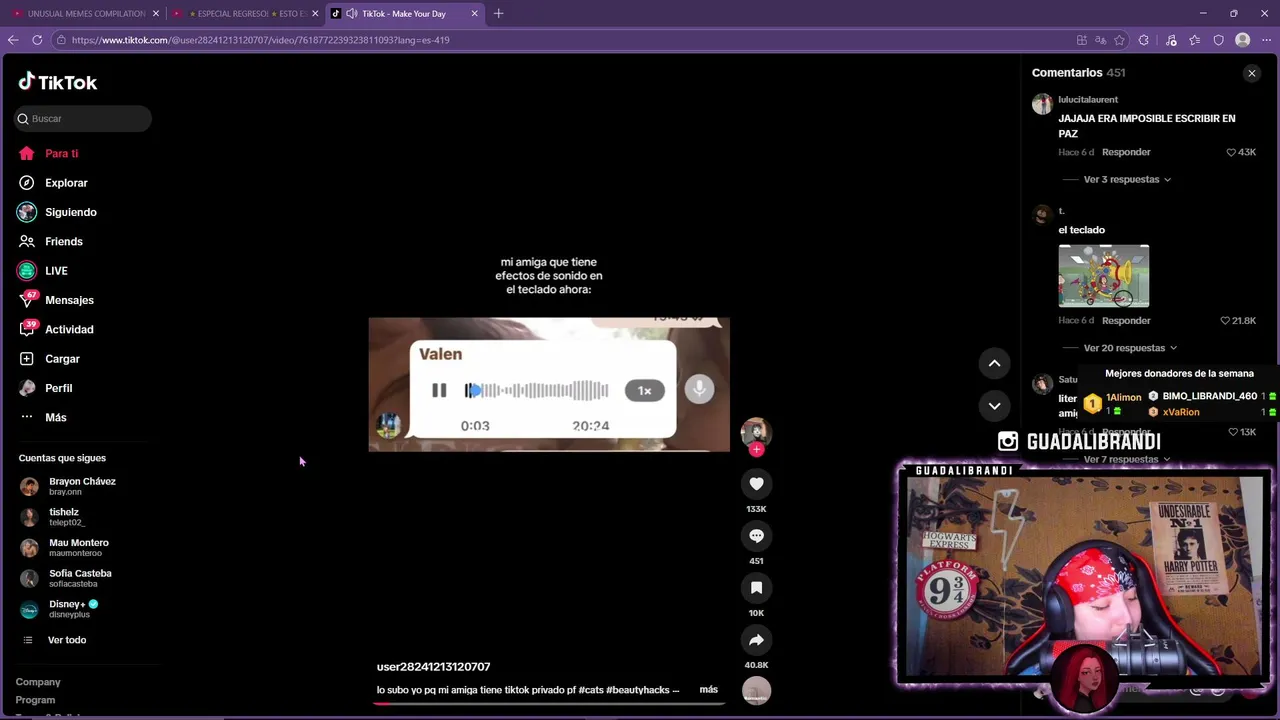Open lulucitalaurent's profile name
This screenshot has height=720, width=1280.
point(1088,100)
